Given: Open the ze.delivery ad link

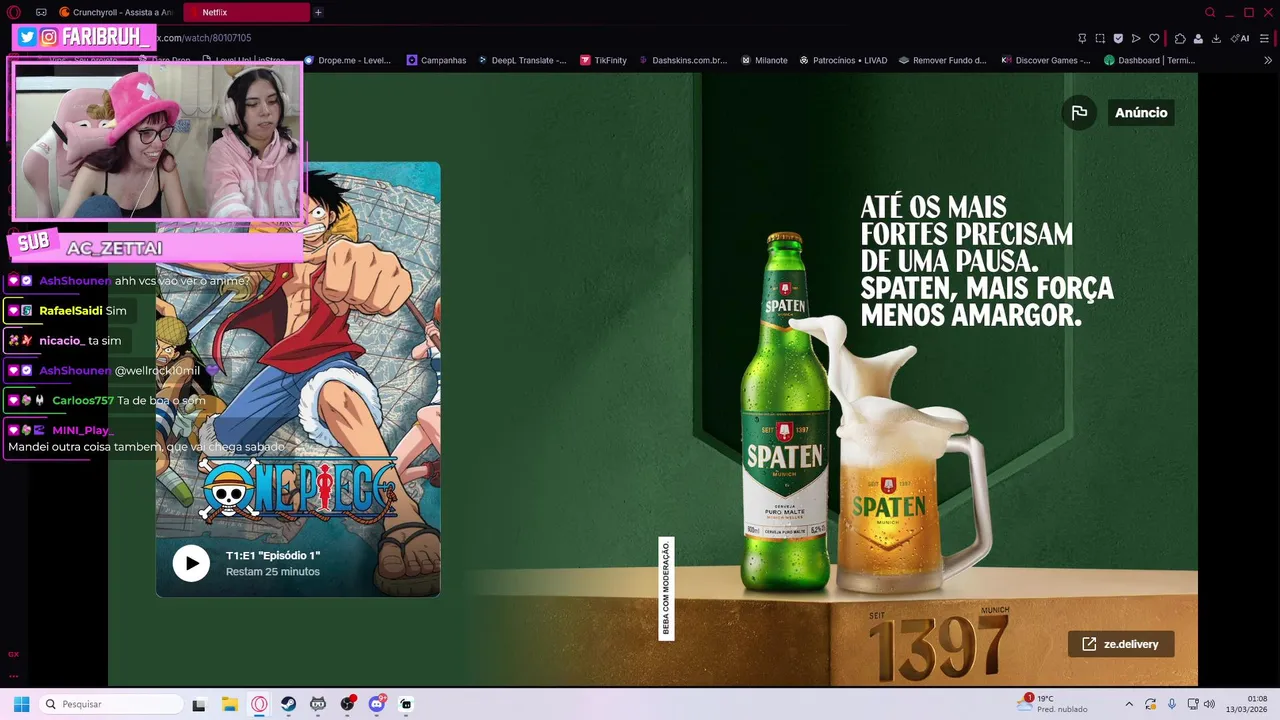Looking at the screenshot, I should 1120,644.
